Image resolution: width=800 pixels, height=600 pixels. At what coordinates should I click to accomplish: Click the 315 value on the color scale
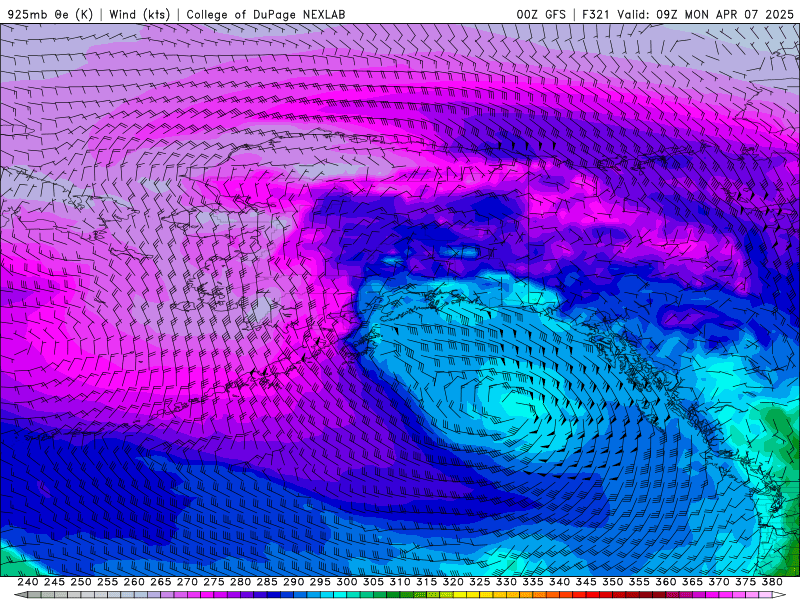click(426, 582)
